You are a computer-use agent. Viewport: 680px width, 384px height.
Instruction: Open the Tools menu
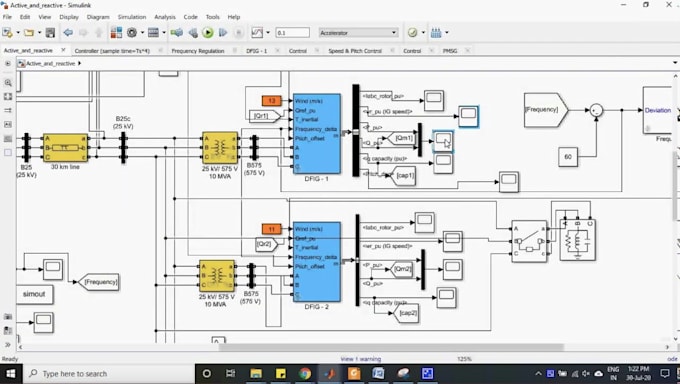click(212, 17)
